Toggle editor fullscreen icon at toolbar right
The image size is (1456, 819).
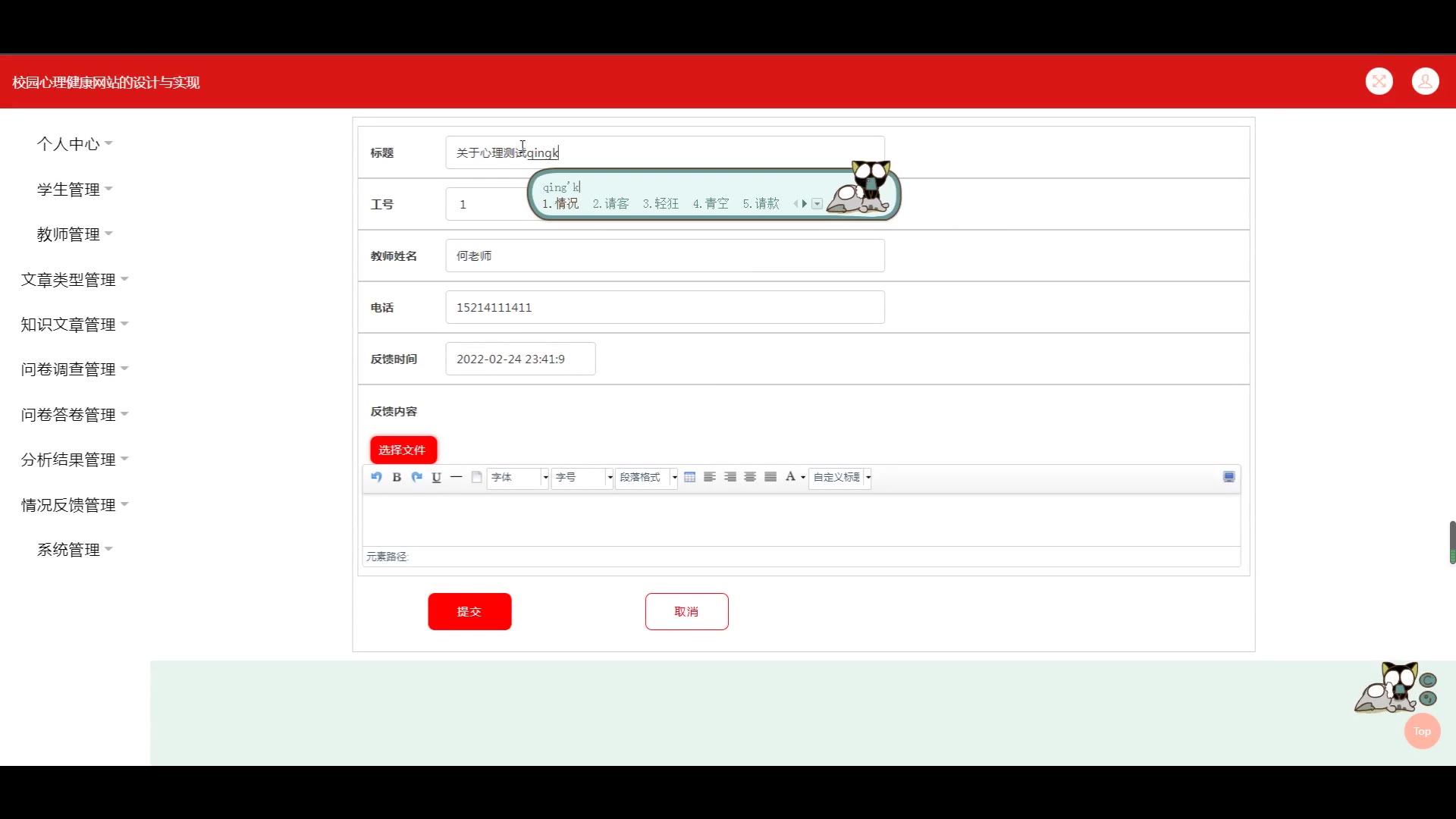[1228, 477]
